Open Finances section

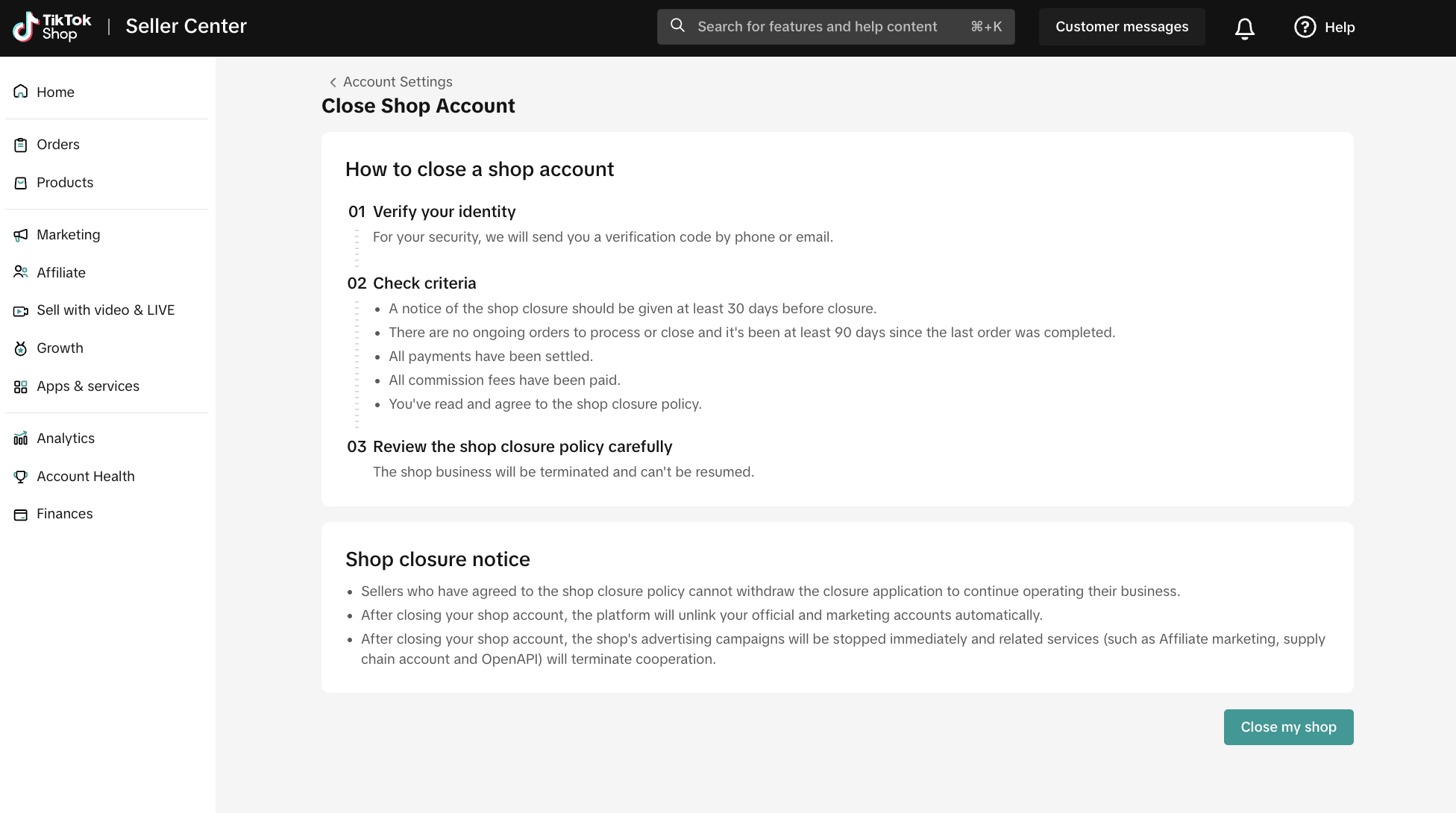coord(64,514)
